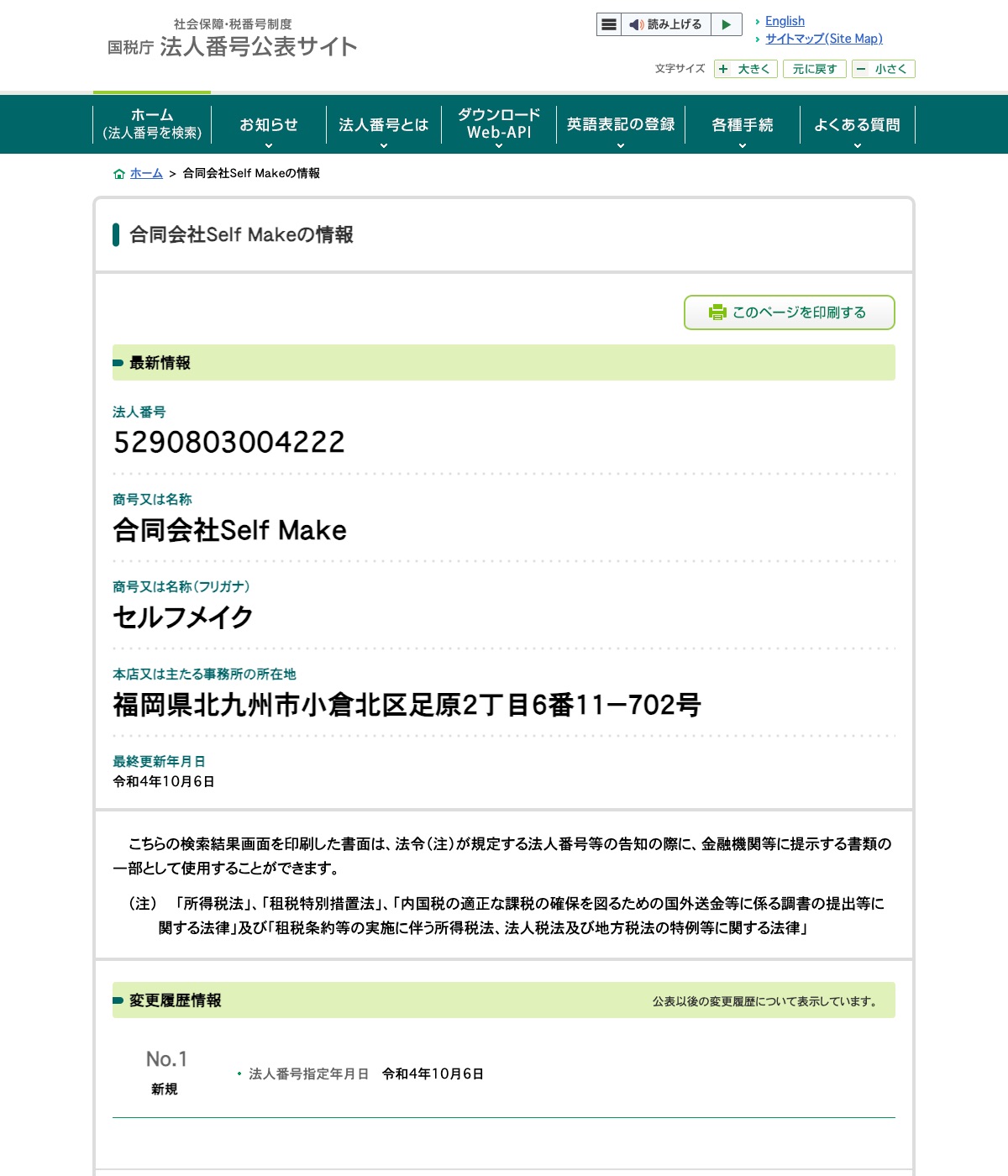Open the English version link
The width and height of the screenshot is (1008, 1176).
click(x=785, y=21)
